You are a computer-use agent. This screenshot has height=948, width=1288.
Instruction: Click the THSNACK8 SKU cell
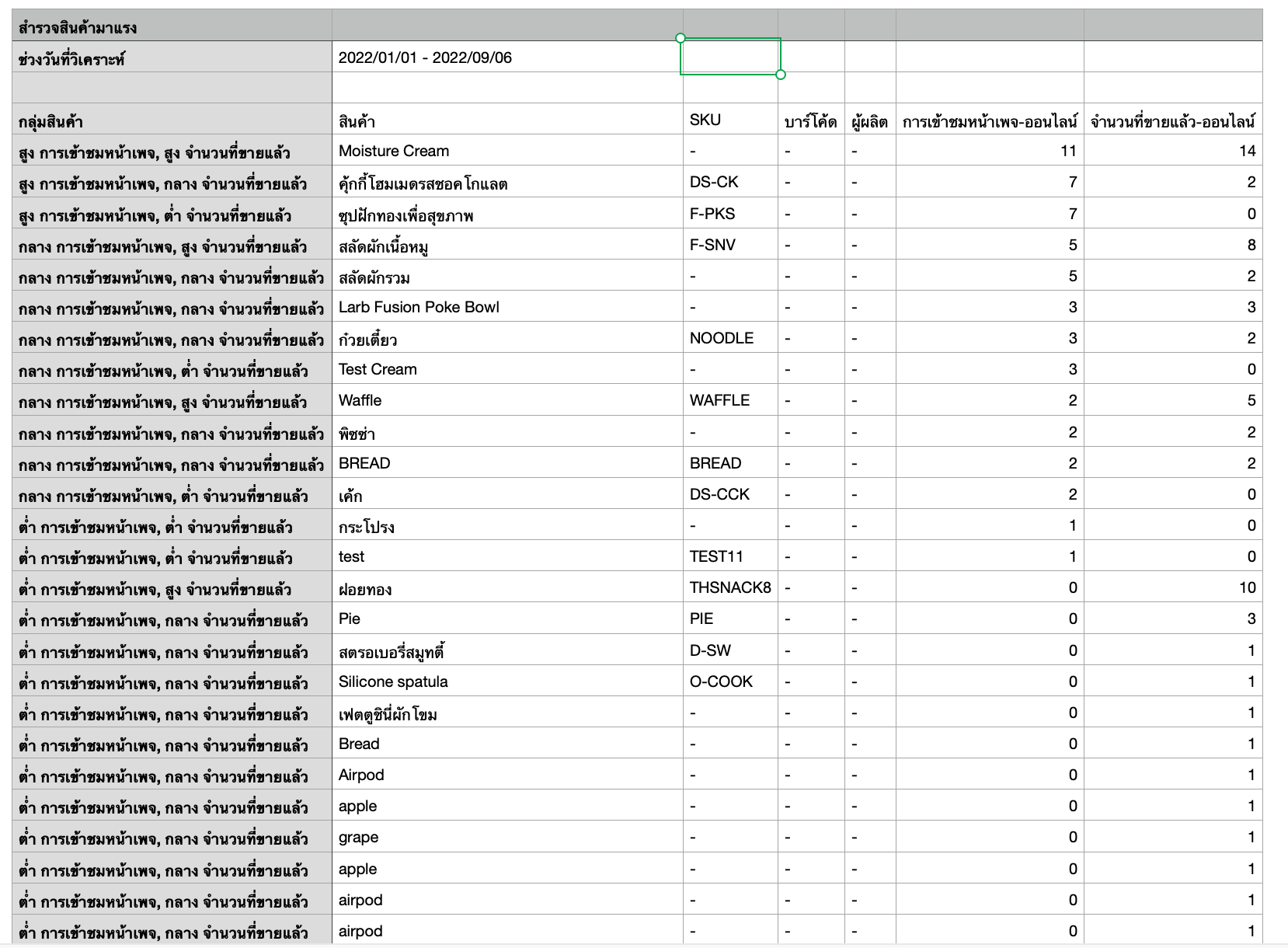click(x=731, y=587)
